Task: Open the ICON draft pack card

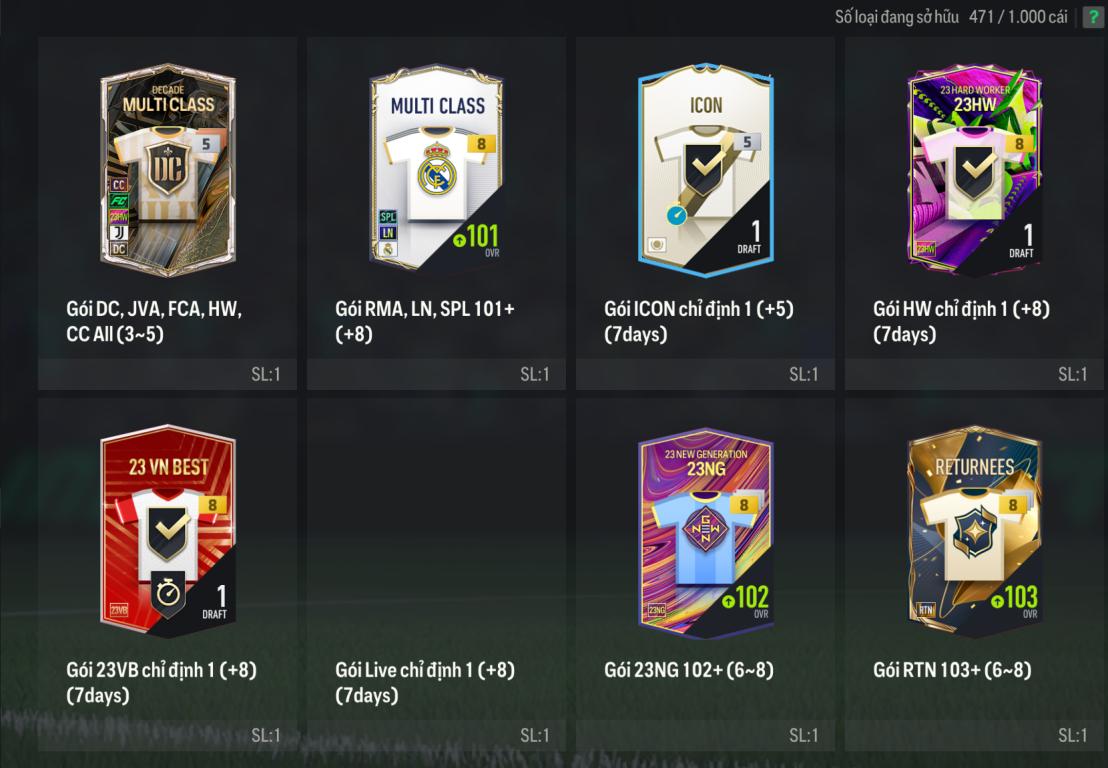Action: [706, 170]
